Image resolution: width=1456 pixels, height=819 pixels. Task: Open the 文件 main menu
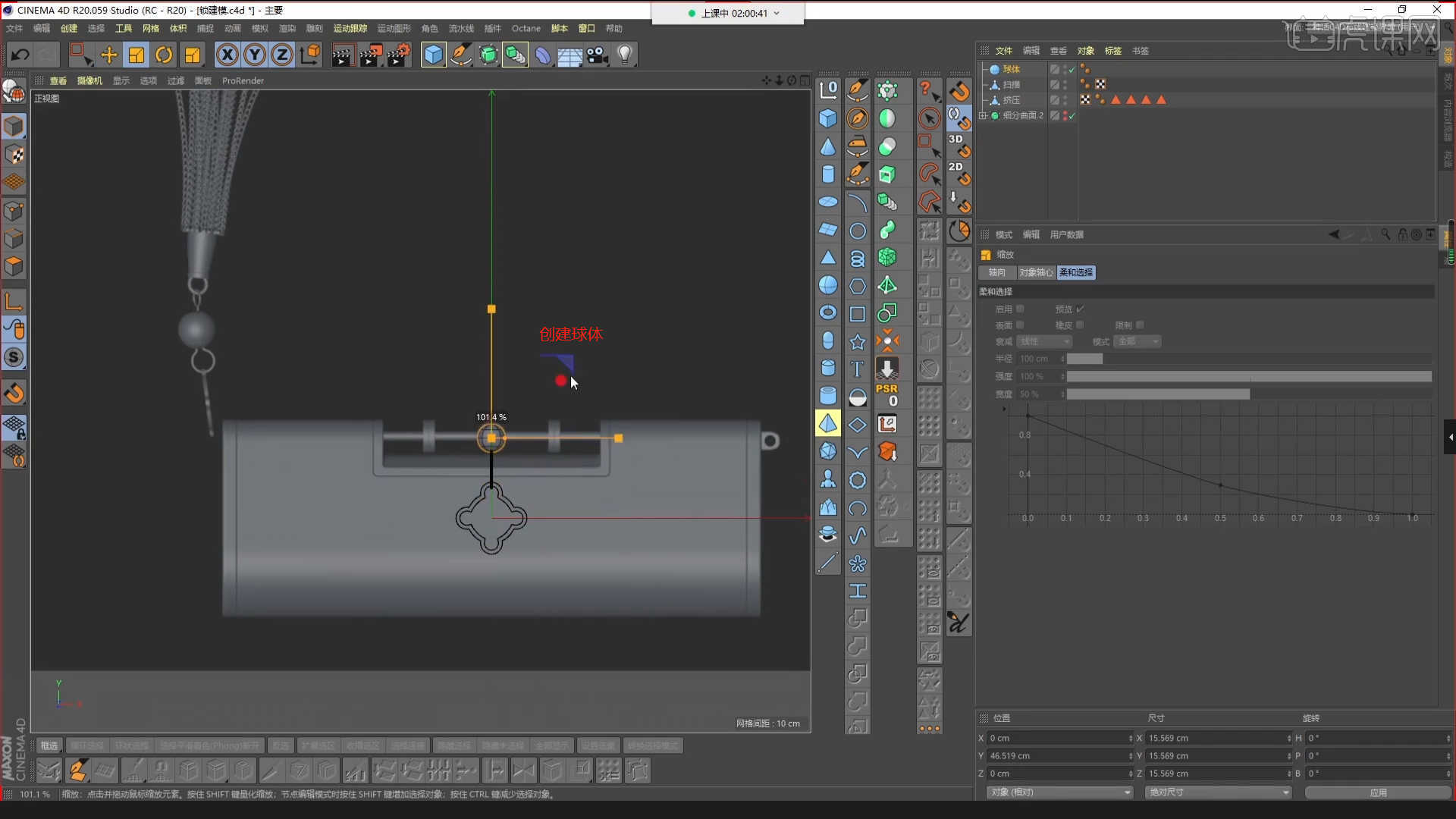(14, 28)
